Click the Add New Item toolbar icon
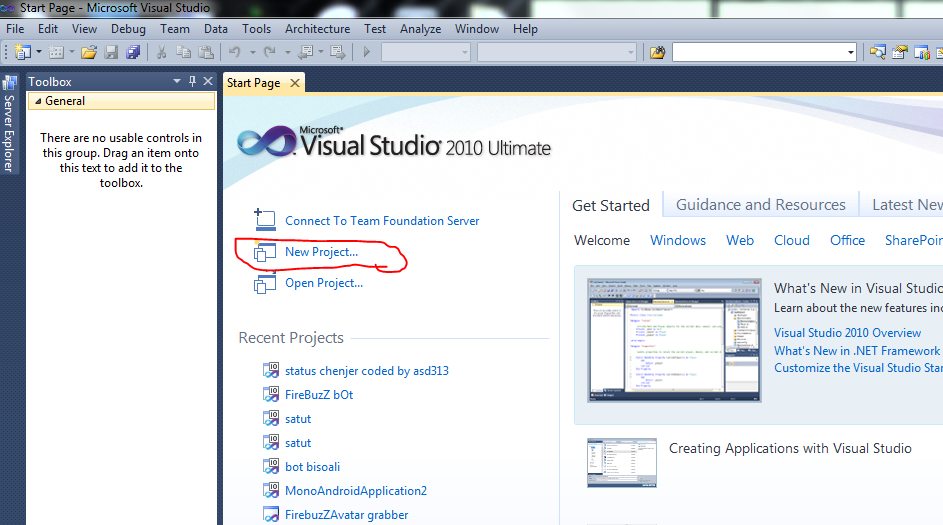 click(x=56, y=52)
